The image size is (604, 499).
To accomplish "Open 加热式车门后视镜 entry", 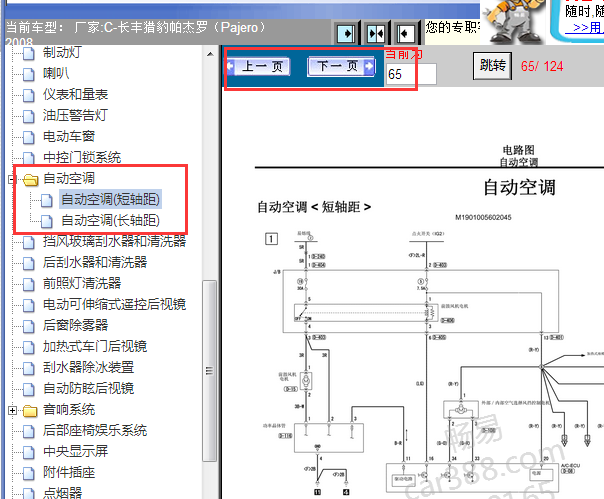I will click(x=95, y=346).
